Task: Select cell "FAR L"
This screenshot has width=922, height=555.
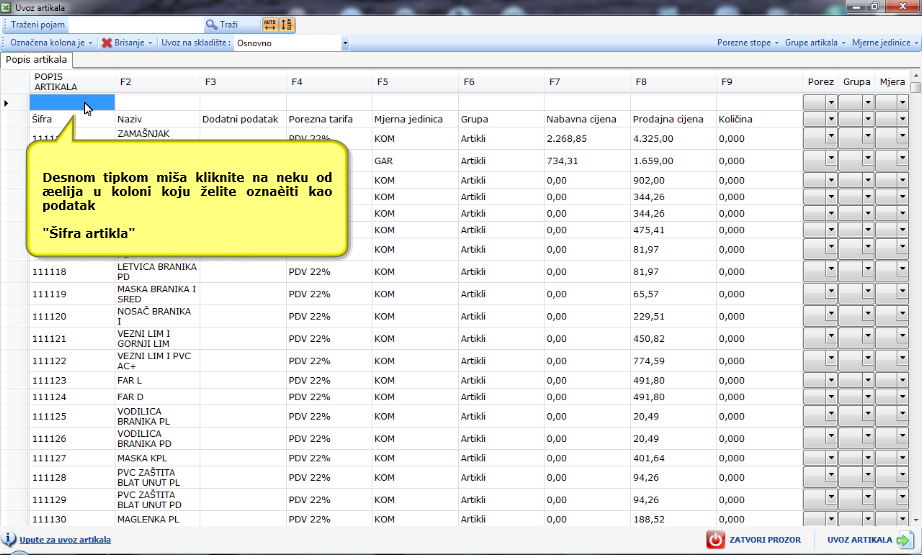Action: click(x=157, y=380)
